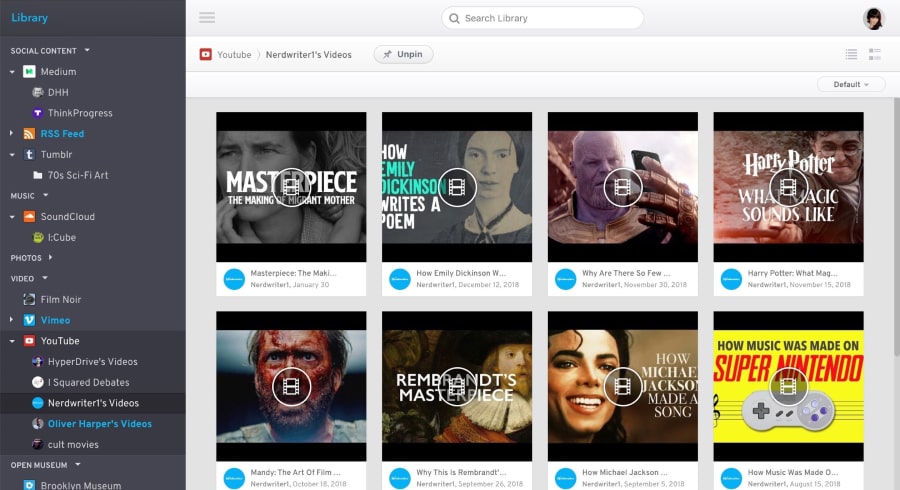The image size is (900, 490).
Task: Click the user profile avatar
Action: point(874,18)
